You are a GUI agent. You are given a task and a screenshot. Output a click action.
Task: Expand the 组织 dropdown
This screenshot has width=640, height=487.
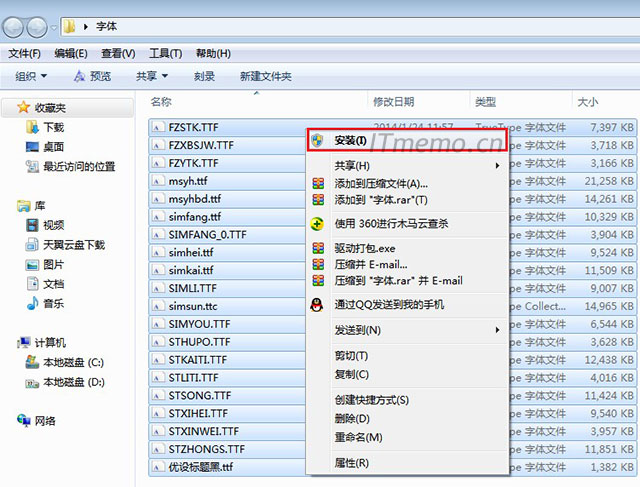click(31, 76)
